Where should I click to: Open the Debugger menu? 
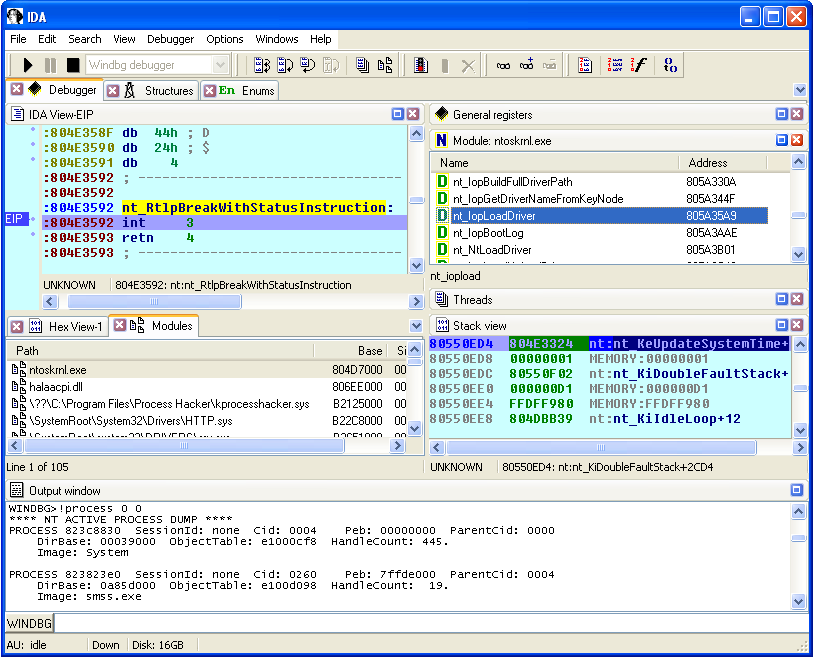(170, 39)
